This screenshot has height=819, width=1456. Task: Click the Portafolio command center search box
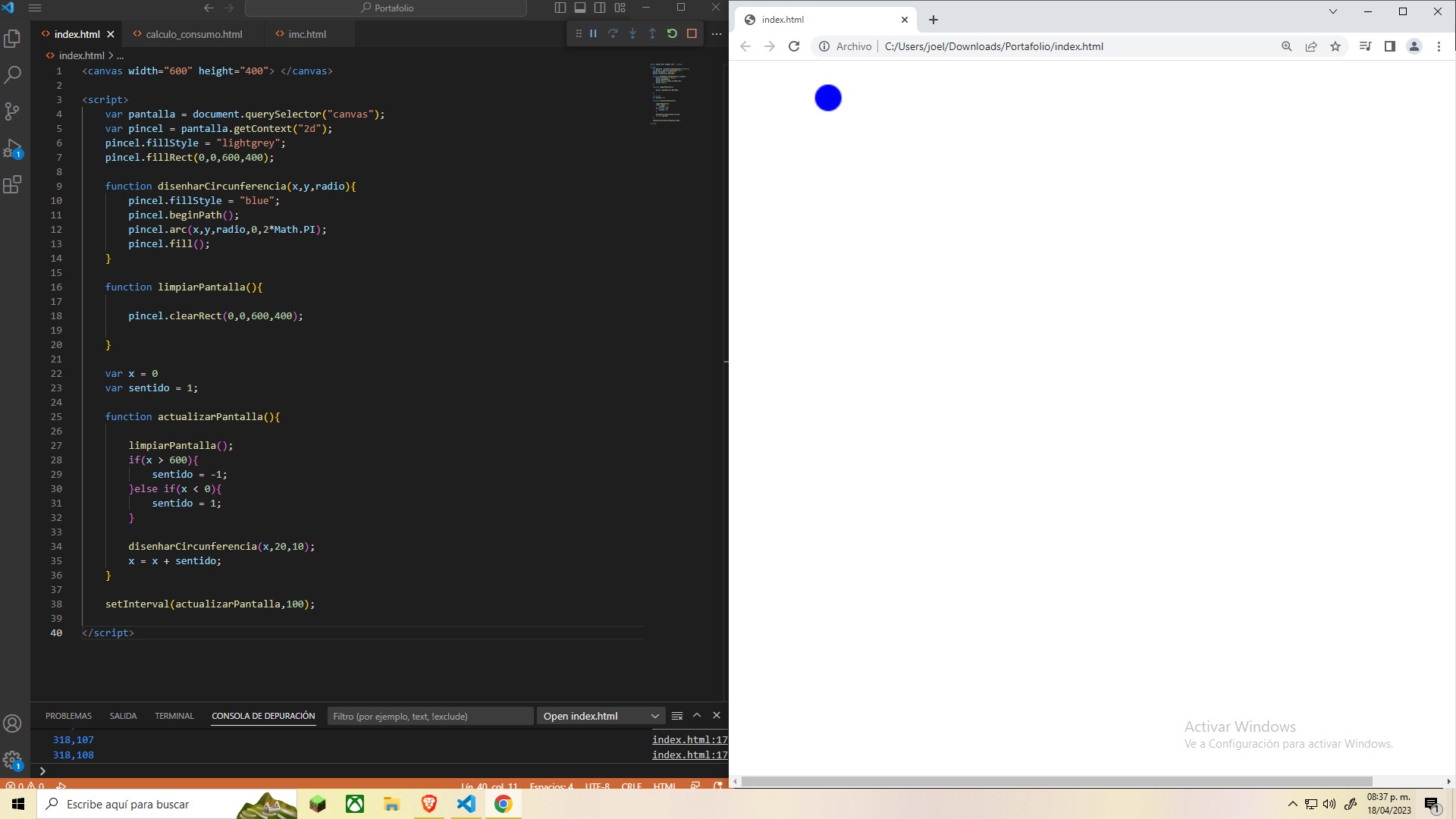coord(386,8)
